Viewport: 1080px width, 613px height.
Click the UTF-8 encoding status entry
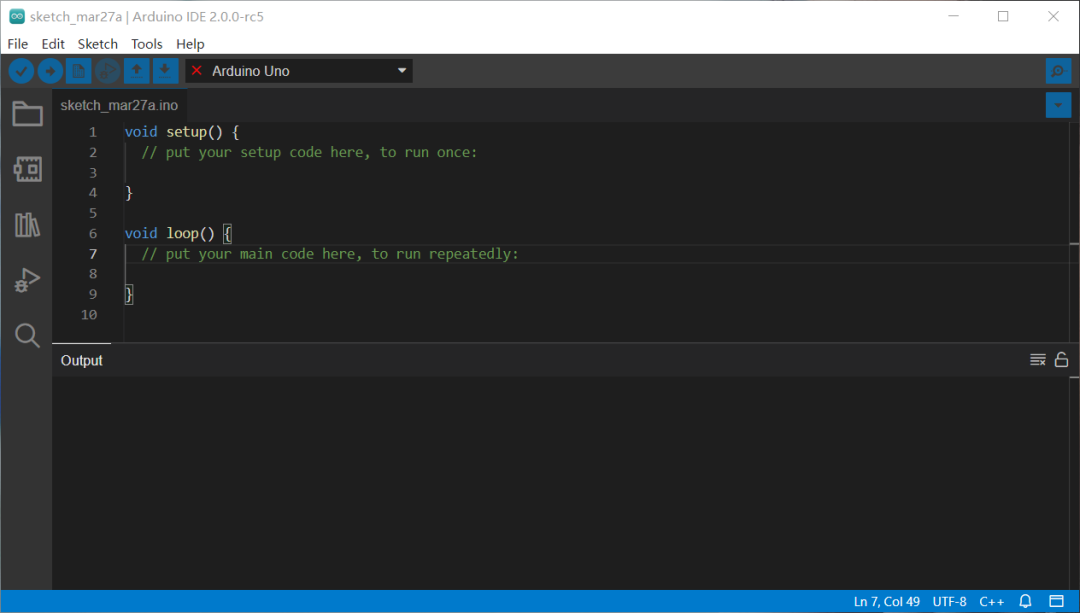click(949, 601)
